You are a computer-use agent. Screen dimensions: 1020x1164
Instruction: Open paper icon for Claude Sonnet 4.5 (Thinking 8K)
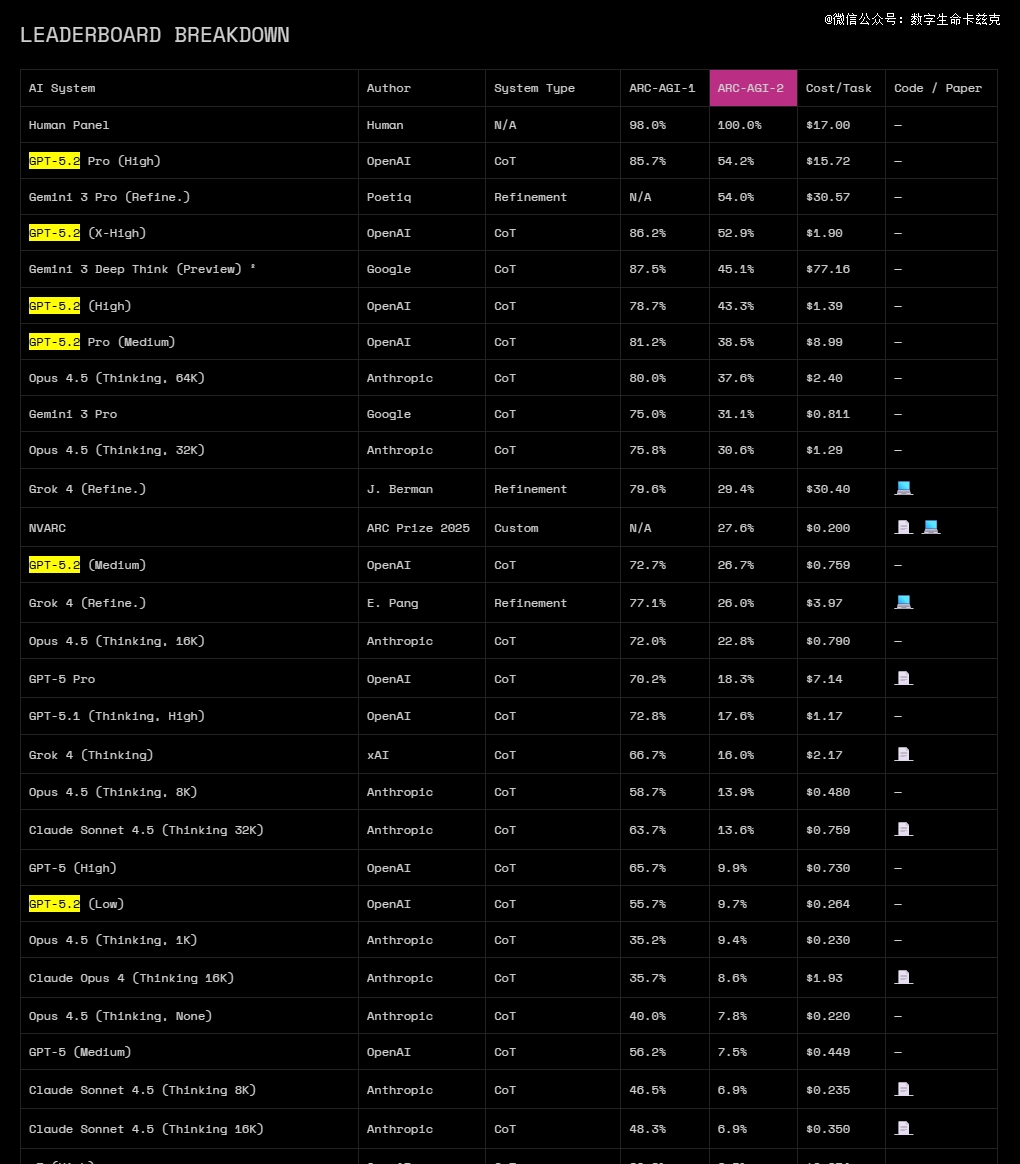pyautogui.click(x=903, y=1089)
